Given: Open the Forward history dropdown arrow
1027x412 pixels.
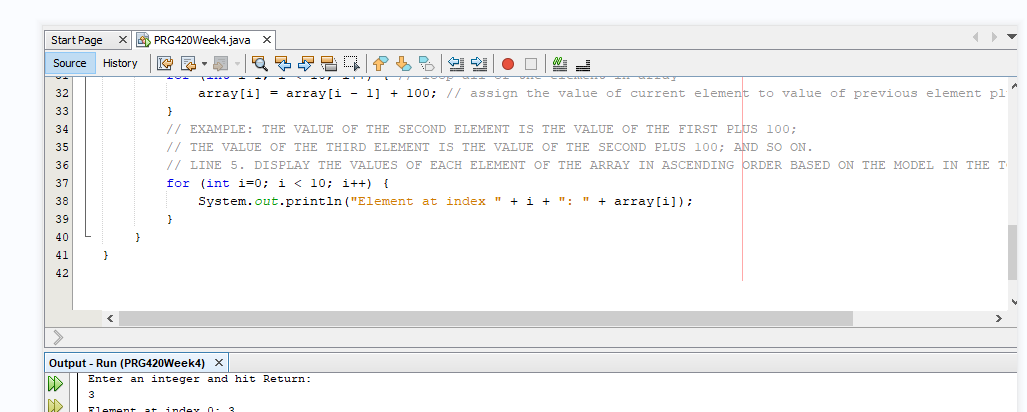Looking at the screenshot, I should coord(237,64).
